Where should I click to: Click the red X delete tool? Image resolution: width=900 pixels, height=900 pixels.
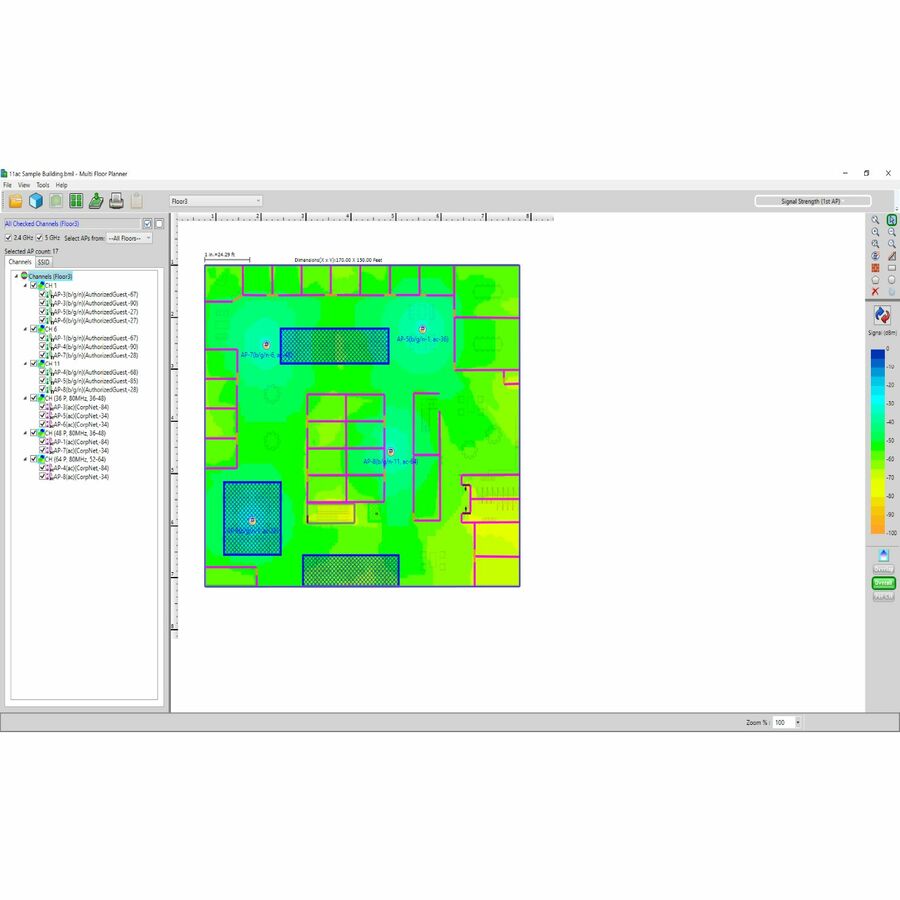[875, 291]
